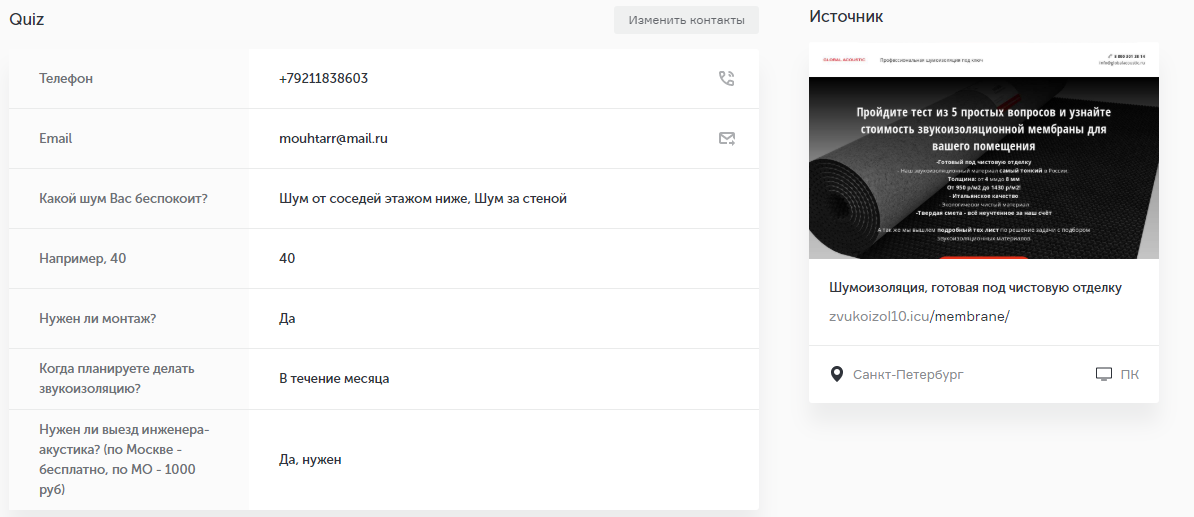Select the email mouhtarr@mail.ru
This screenshot has width=1194, height=517.
click(x=333, y=138)
